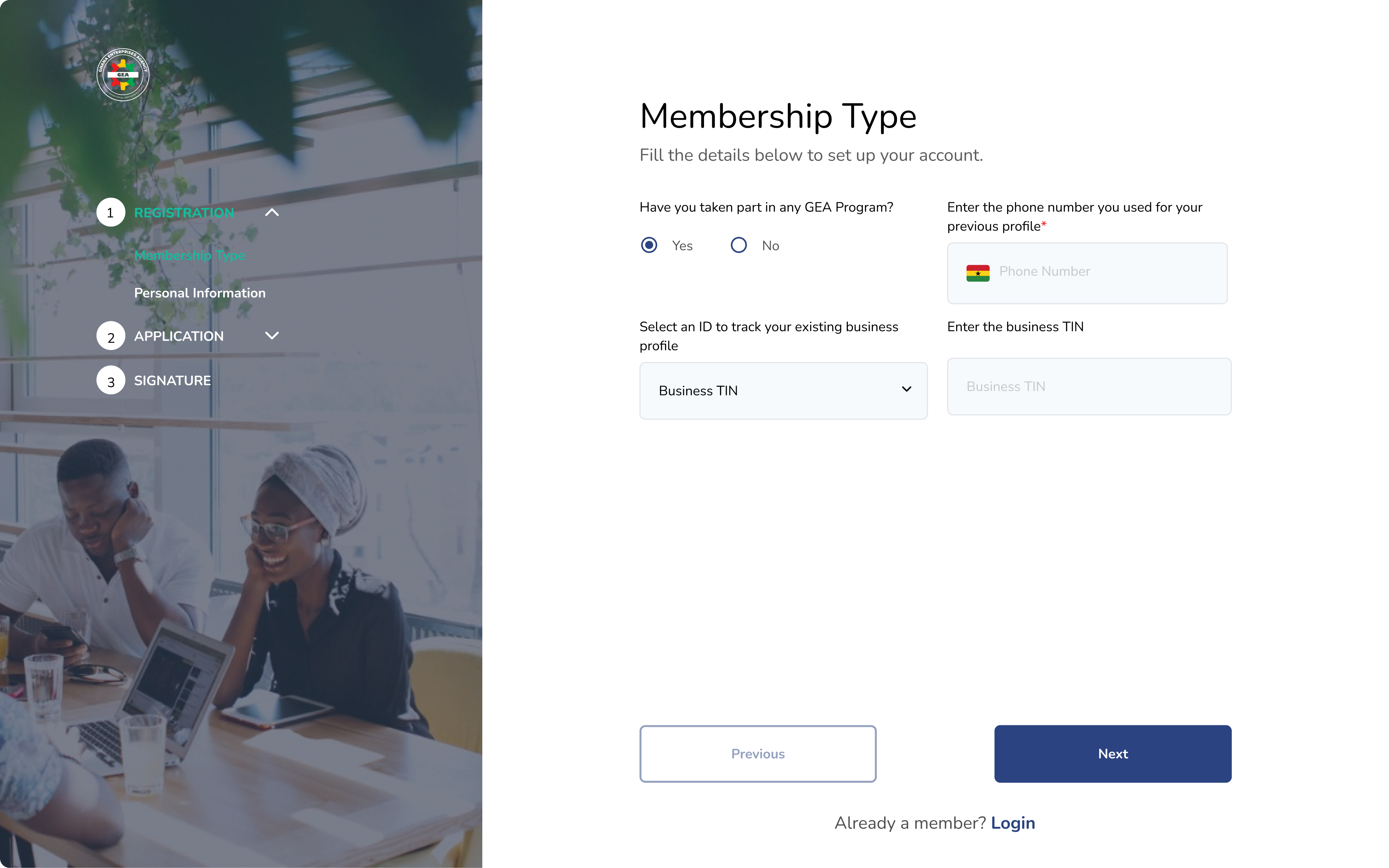Click the REGISTRATION step label
The image size is (1389, 868).
(x=184, y=212)
